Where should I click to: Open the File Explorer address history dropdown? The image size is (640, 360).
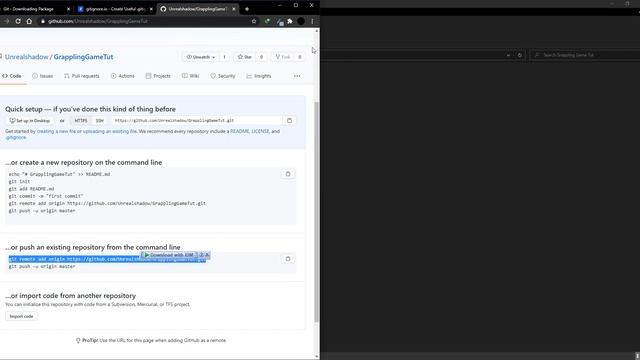coord(508,55)
